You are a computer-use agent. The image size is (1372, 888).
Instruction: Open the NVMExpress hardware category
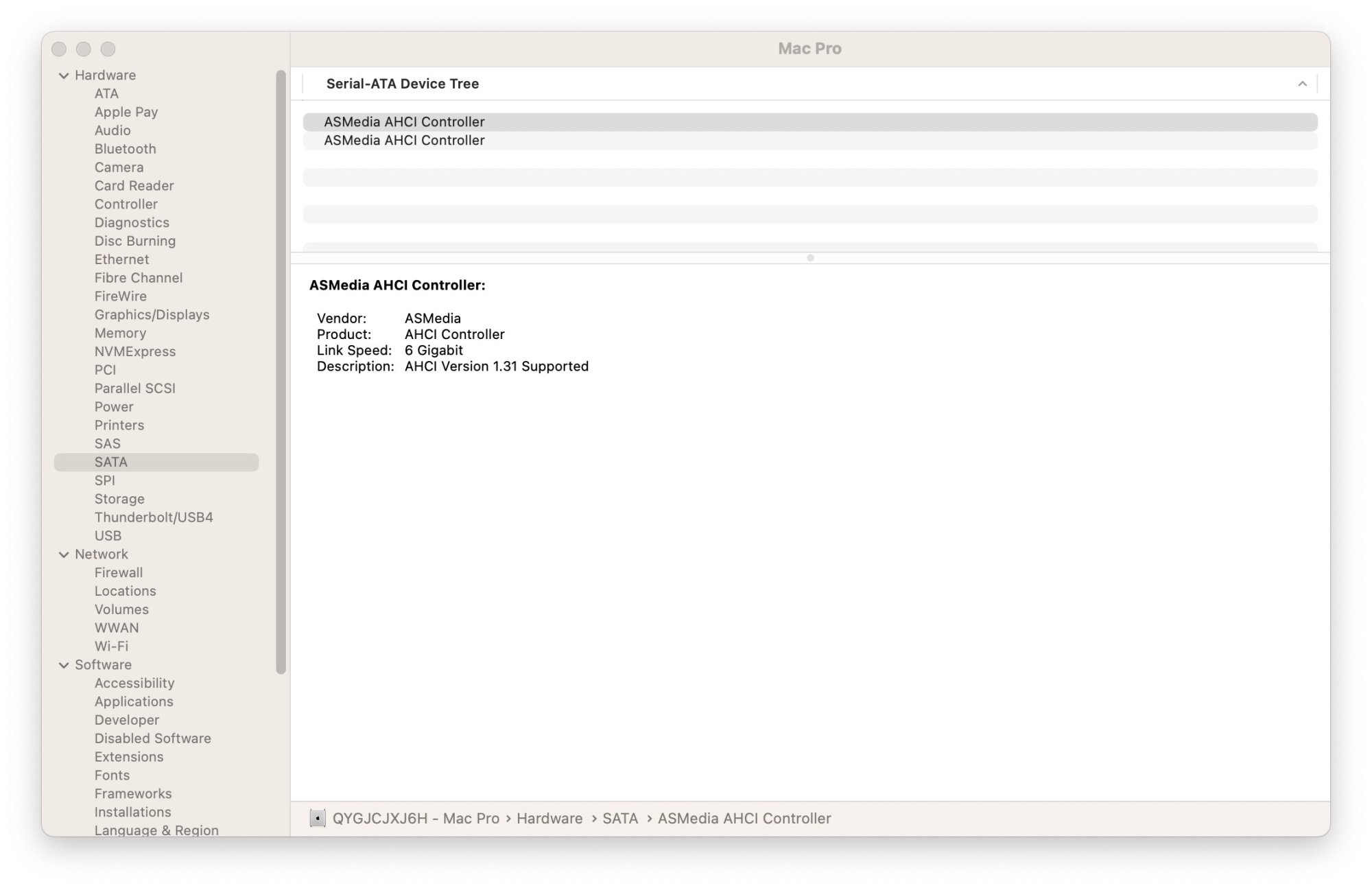click(135, 351)
